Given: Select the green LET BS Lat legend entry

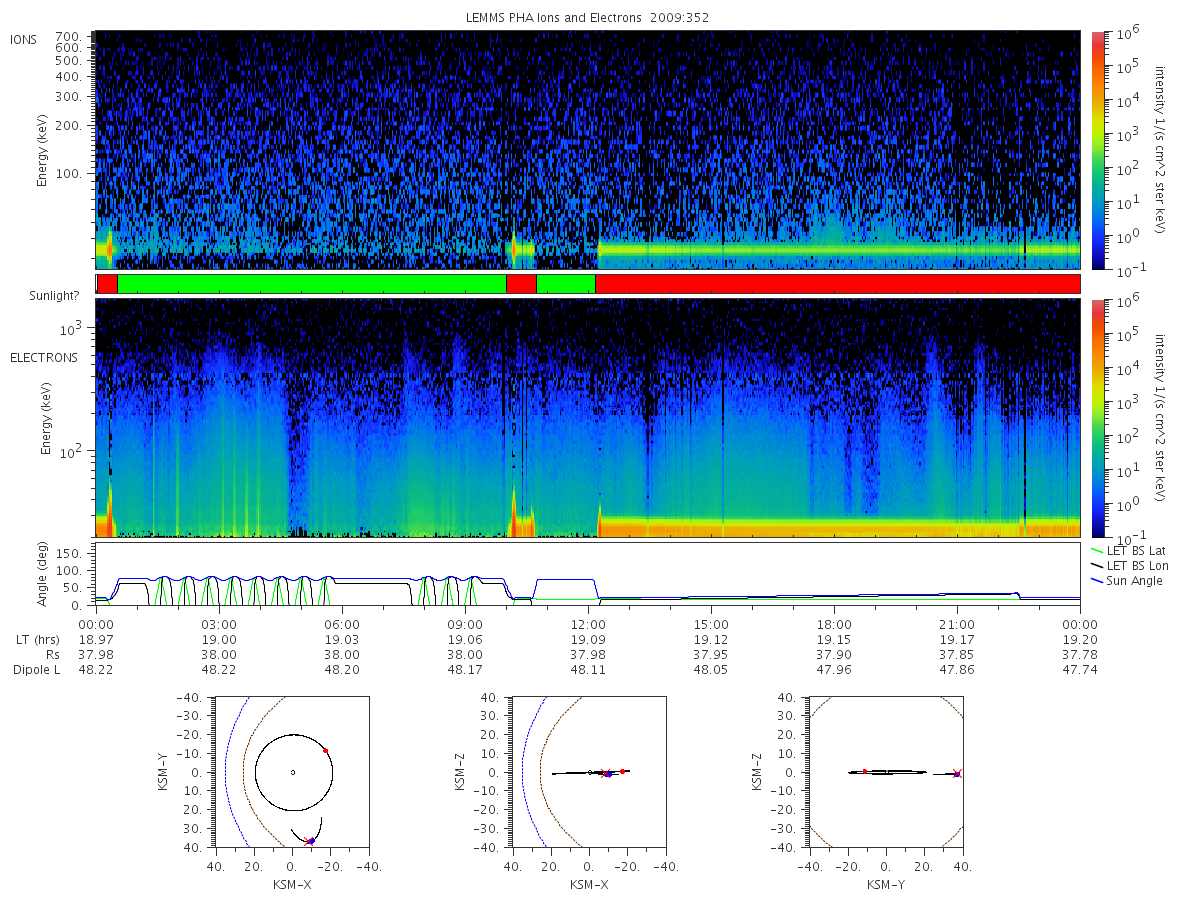Looking at the screenshot, I should 1128,551.
